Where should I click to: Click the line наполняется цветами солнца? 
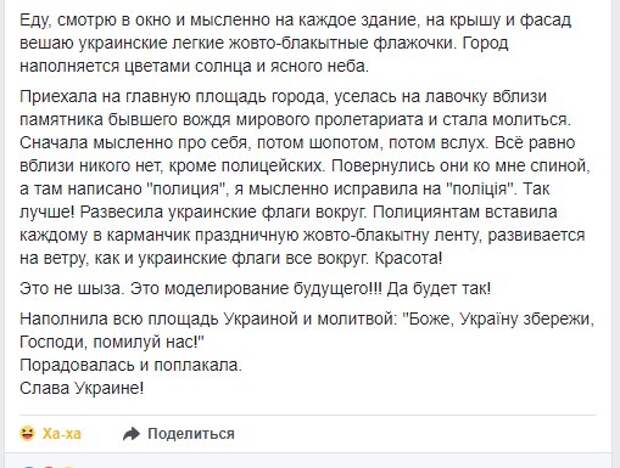click(194, 66)
